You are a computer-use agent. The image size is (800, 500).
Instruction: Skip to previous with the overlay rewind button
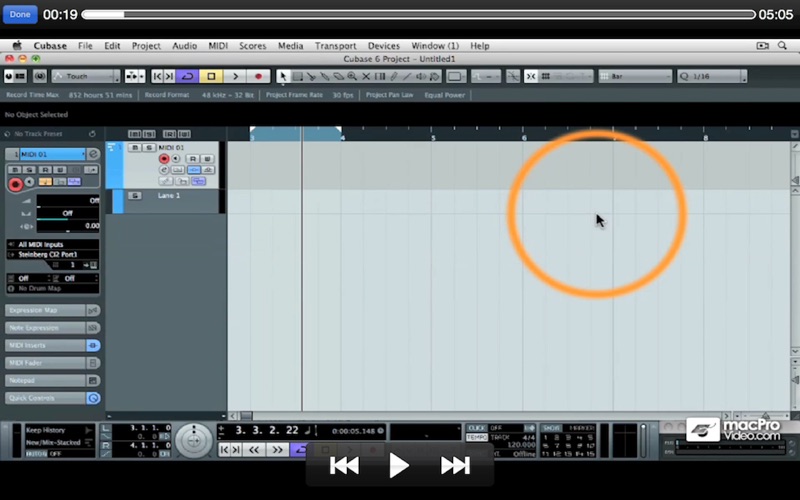coord(344,465)
